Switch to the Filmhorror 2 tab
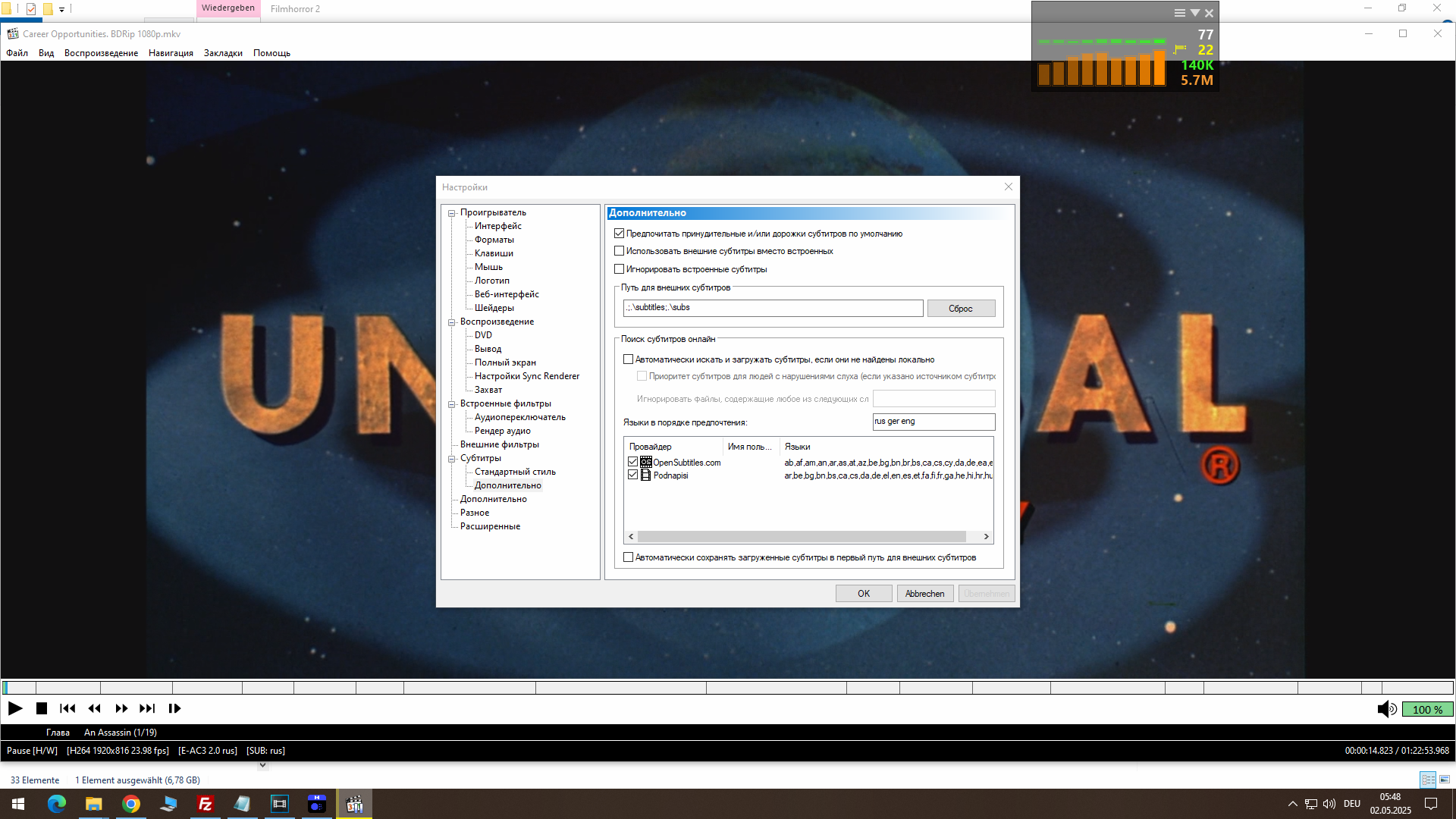Screen dimensions: 1456x819 point(295,9)
